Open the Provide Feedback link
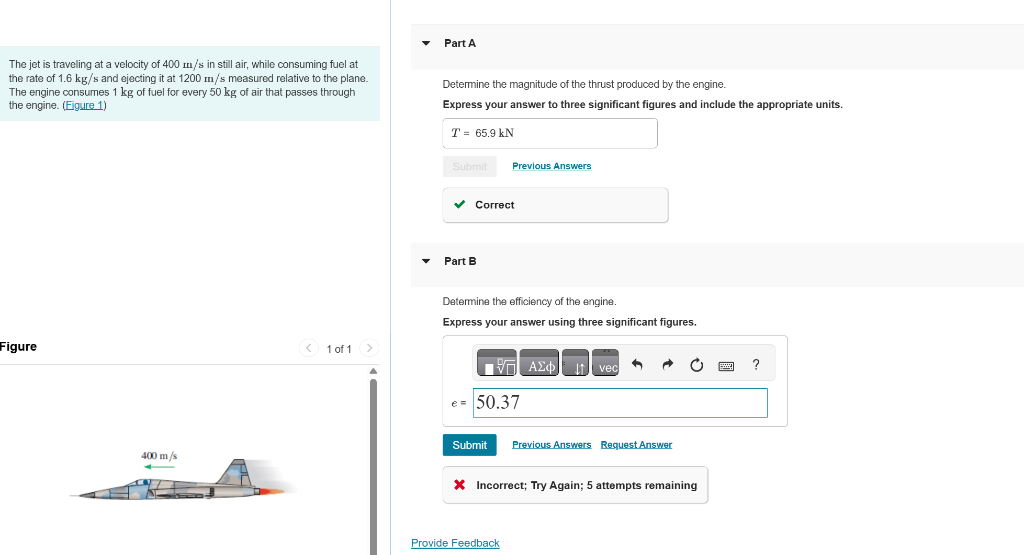 (455, 543)
